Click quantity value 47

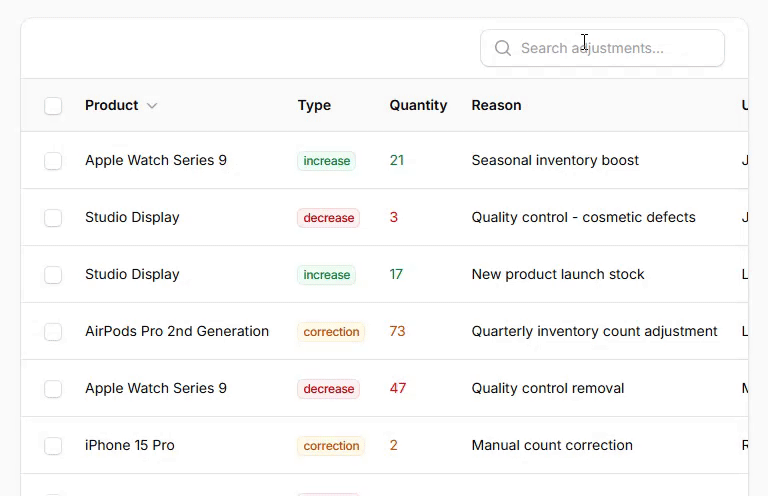coord(398,388)
